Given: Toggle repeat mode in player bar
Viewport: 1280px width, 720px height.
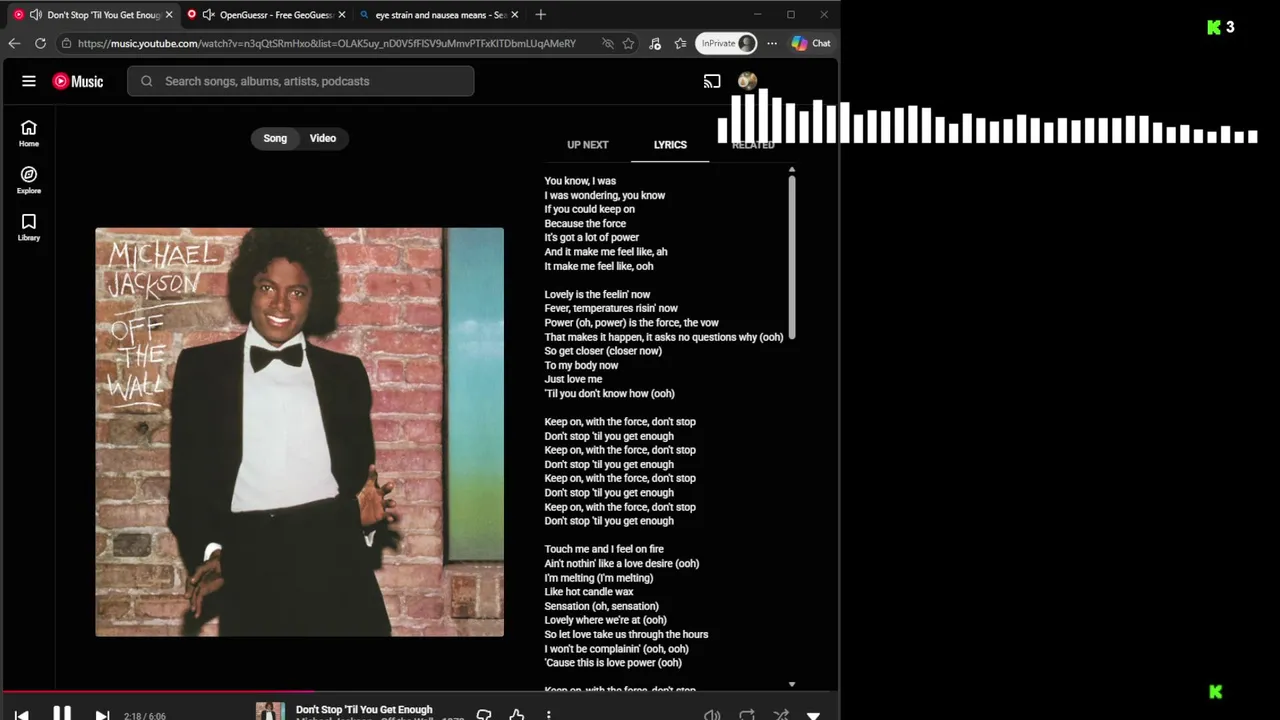Looking at the screenshot, I should (x=747, y=715).
